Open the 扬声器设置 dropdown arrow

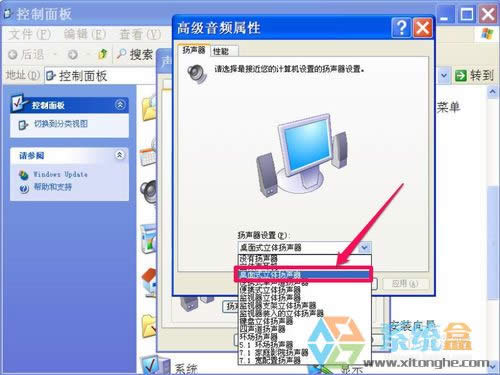click(364, 247)
